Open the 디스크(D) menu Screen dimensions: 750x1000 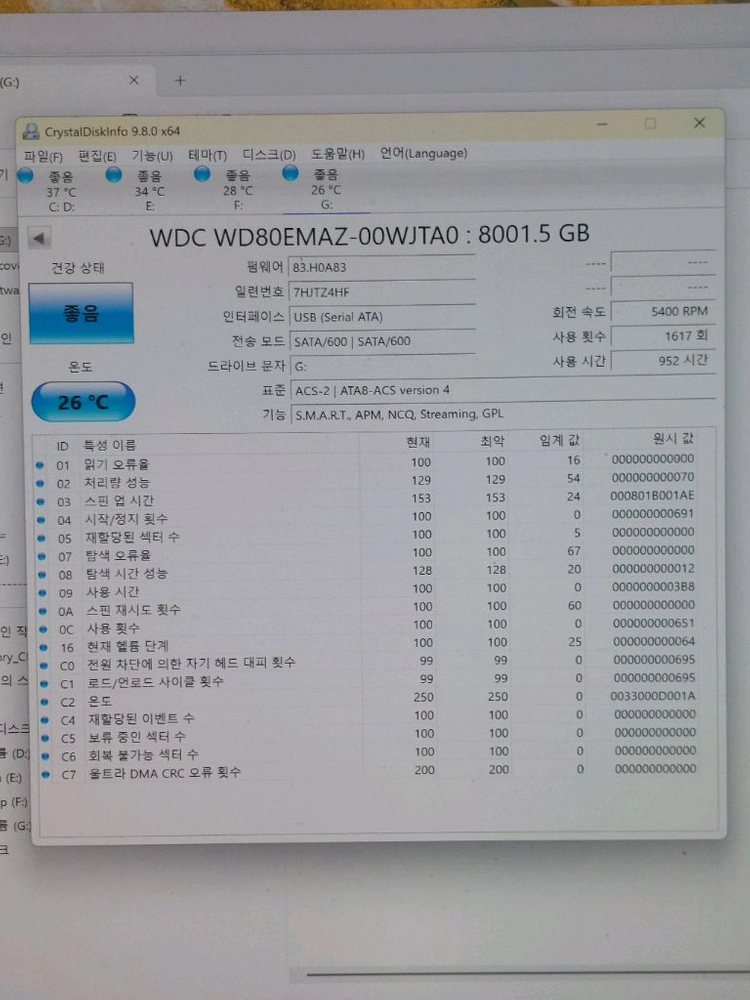click(x=269, y=154)
